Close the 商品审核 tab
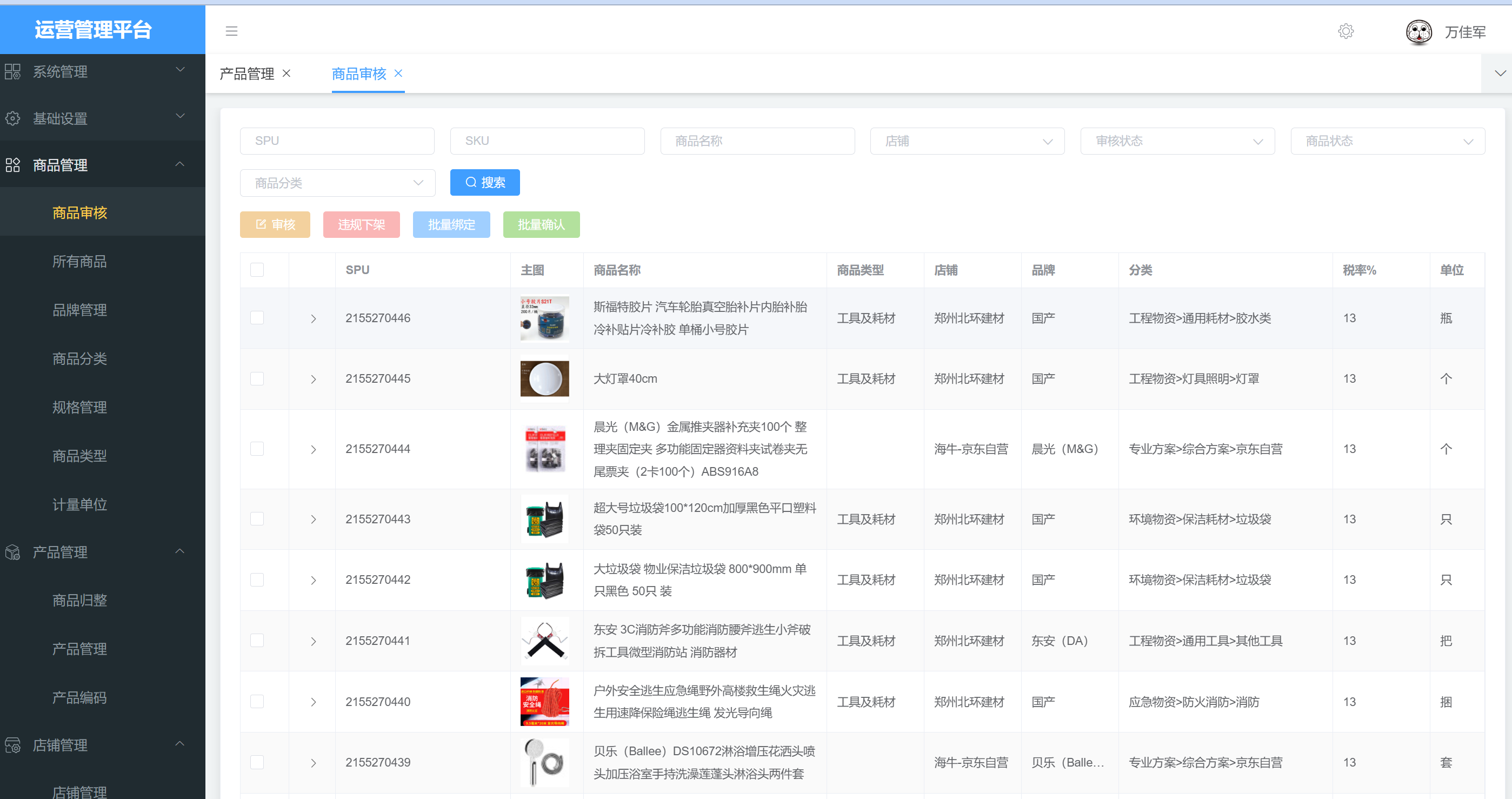Screen dimensions: 1512x799 [x=398, y=74]
